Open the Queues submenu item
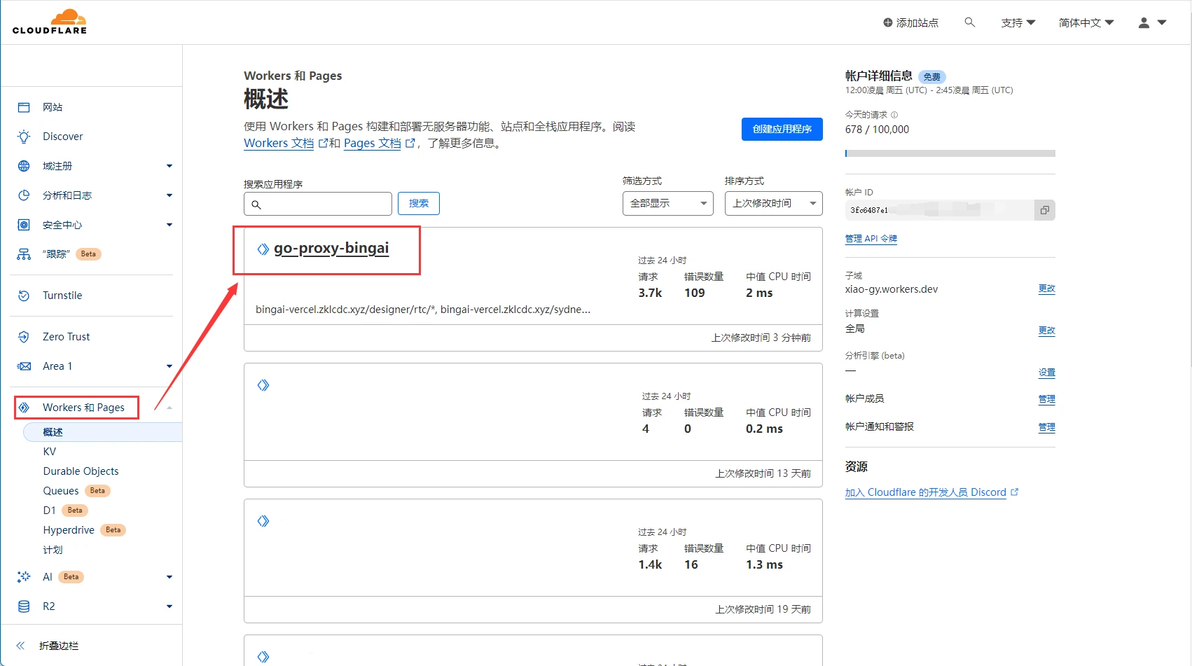 coord(61,491)
